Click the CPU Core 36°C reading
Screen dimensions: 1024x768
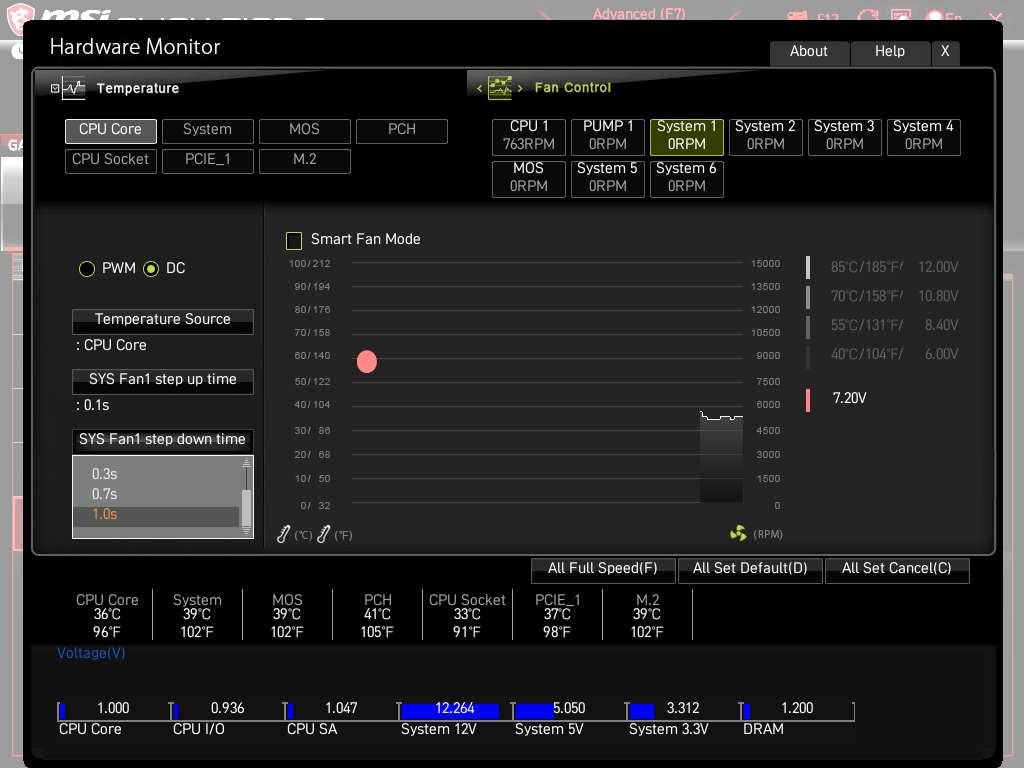[x=107, y=615]
